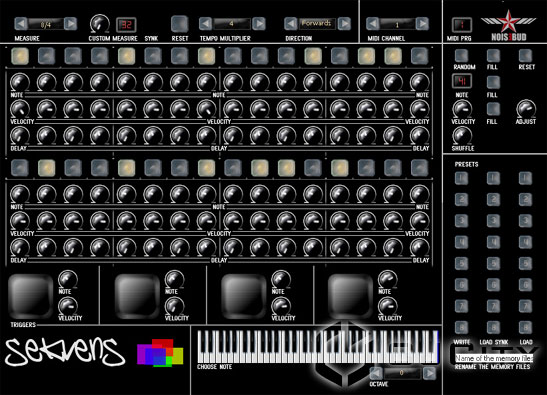Toggle the last step of the top row
The image size is (547, 395).
click(419, 56)
